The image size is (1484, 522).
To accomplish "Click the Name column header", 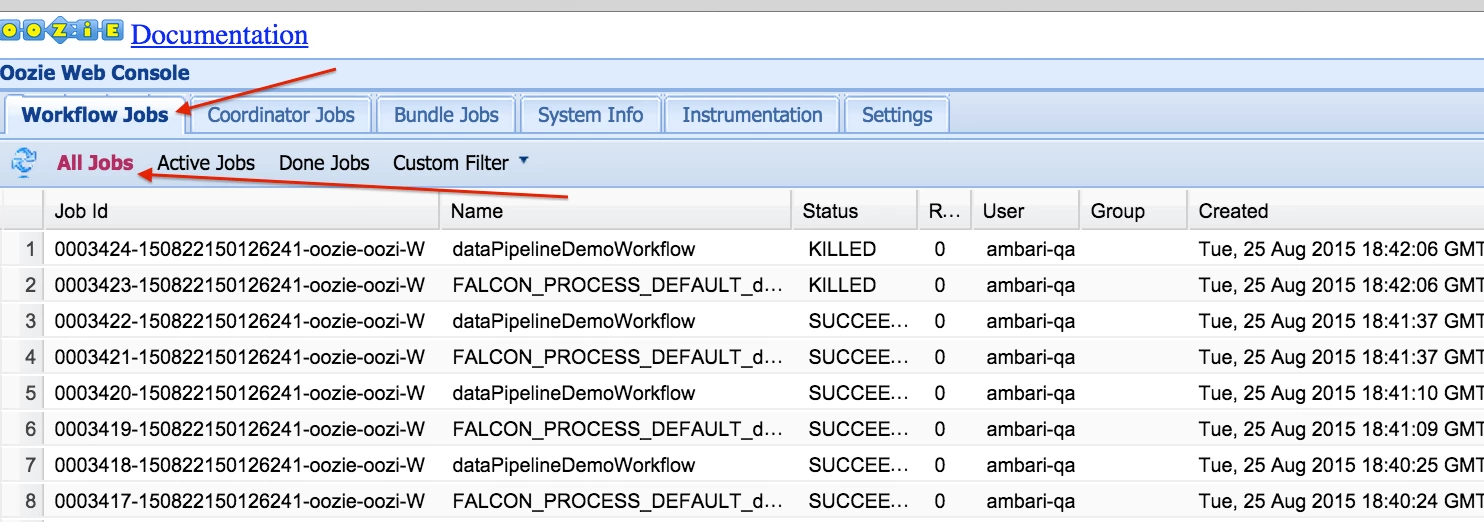I will (x=615, y=211).
